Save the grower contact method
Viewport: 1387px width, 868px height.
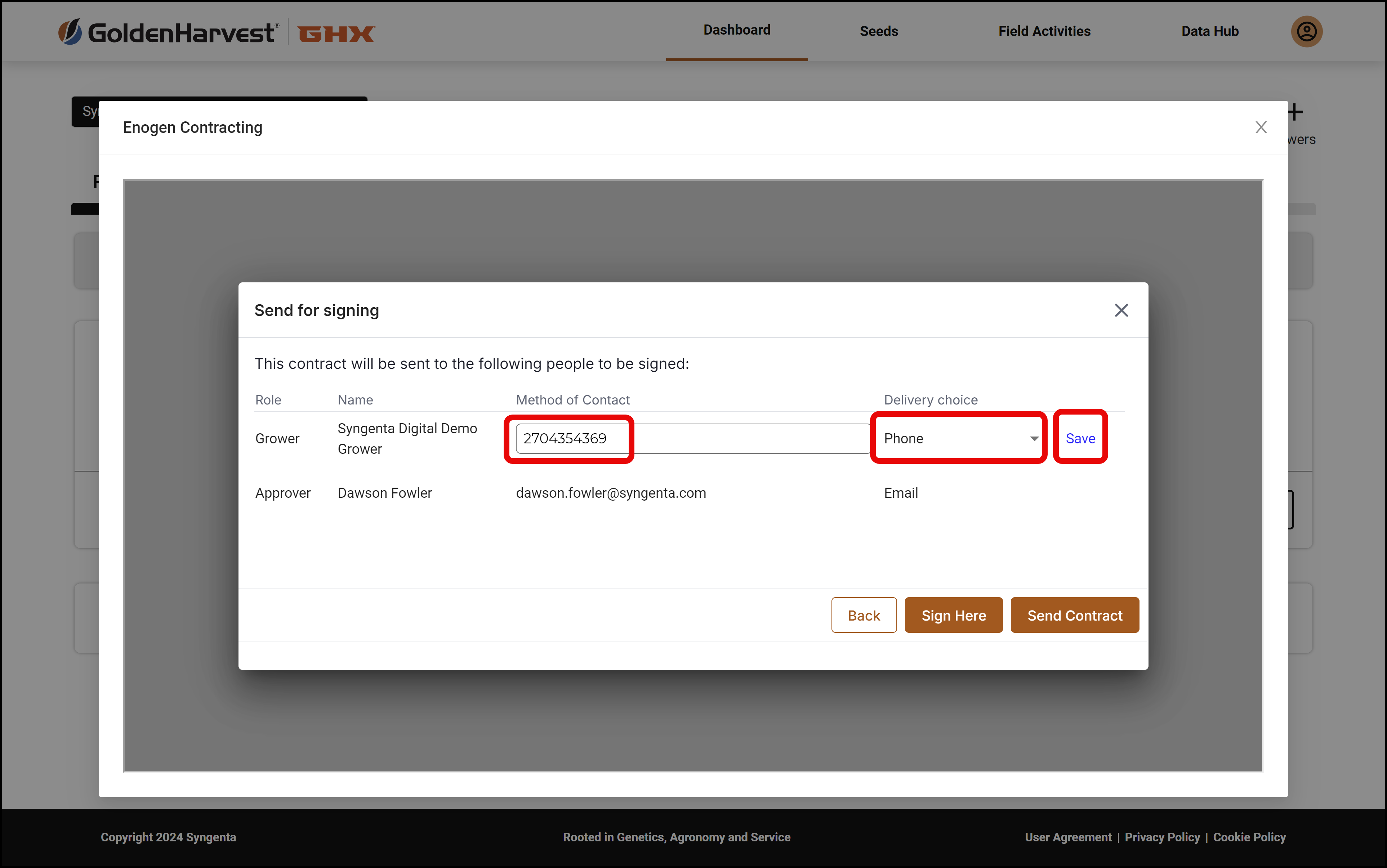click(1080, 439)
